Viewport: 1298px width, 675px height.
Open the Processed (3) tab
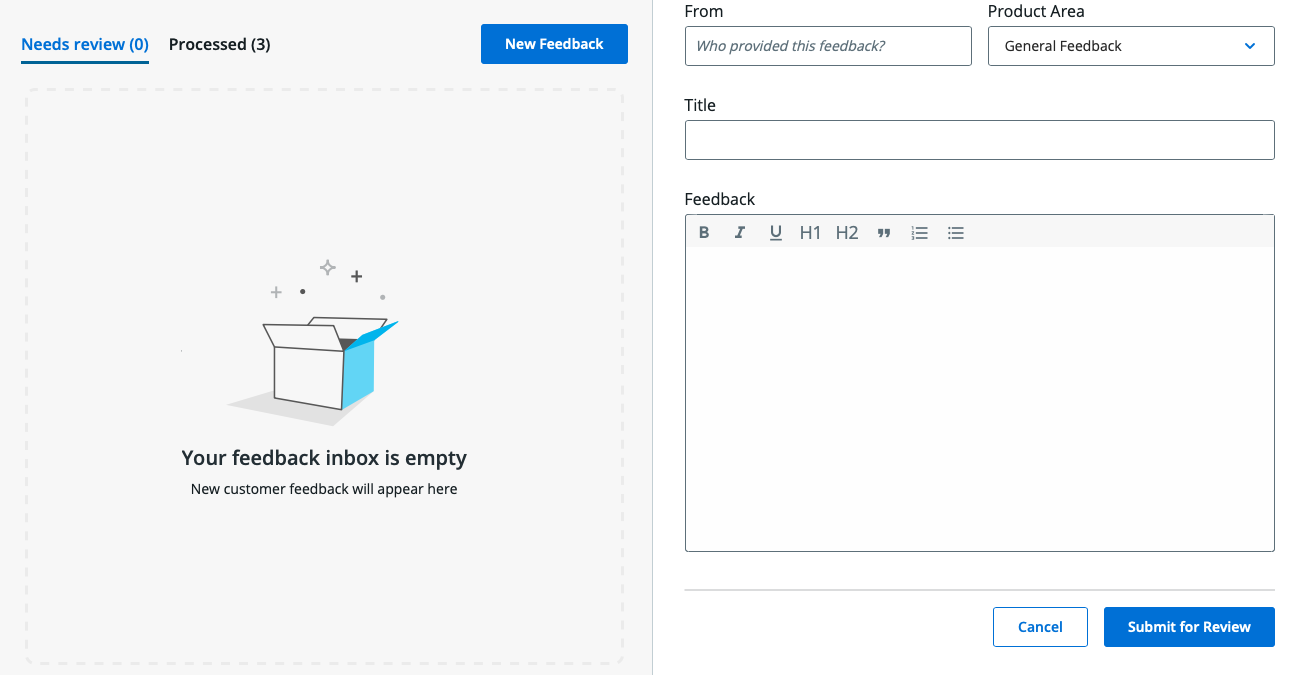[x=219, y=44]
